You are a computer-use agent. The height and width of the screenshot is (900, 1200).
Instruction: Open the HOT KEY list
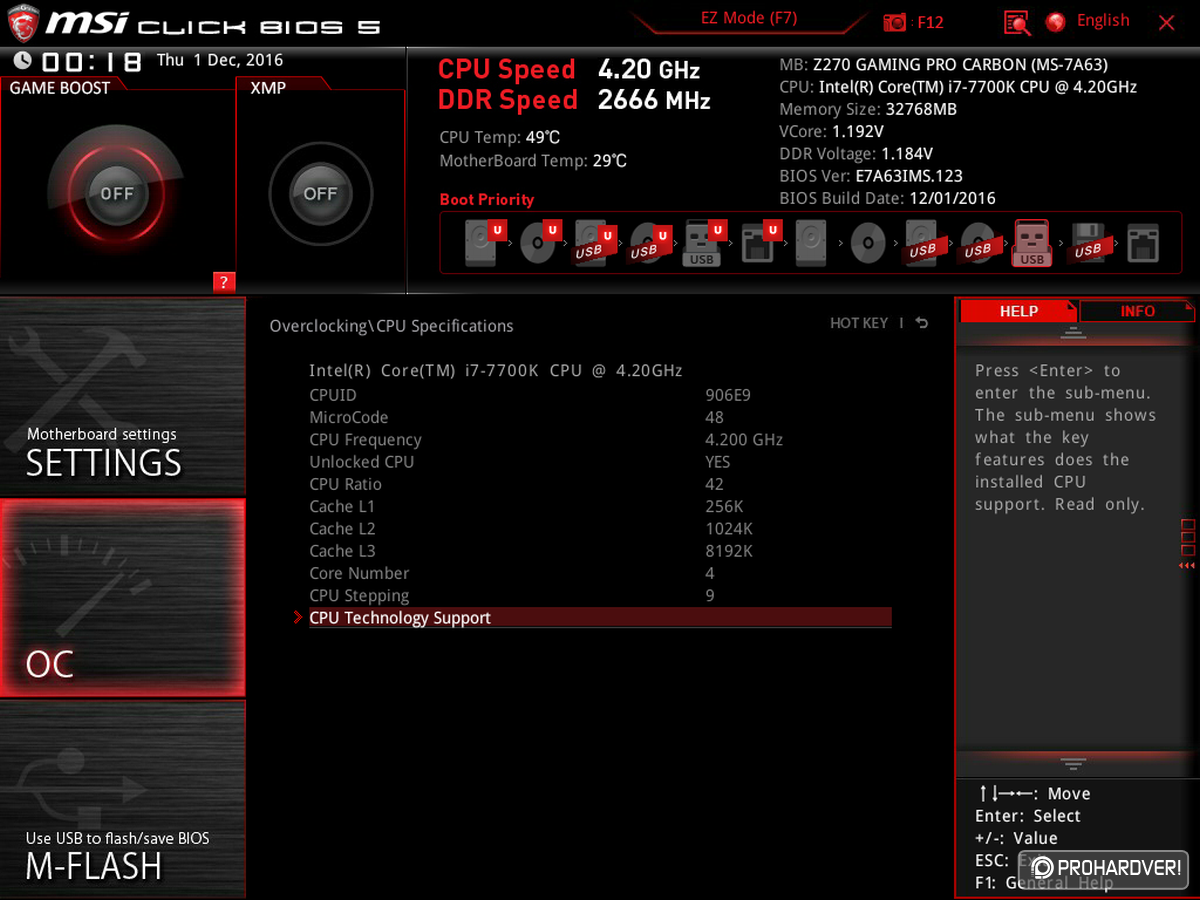coord(859,323)
